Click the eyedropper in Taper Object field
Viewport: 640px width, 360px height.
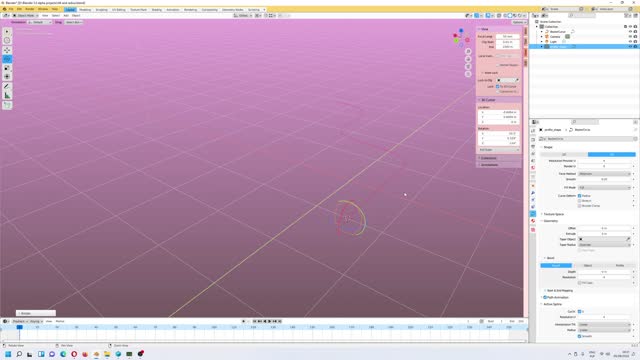point(628,239)
